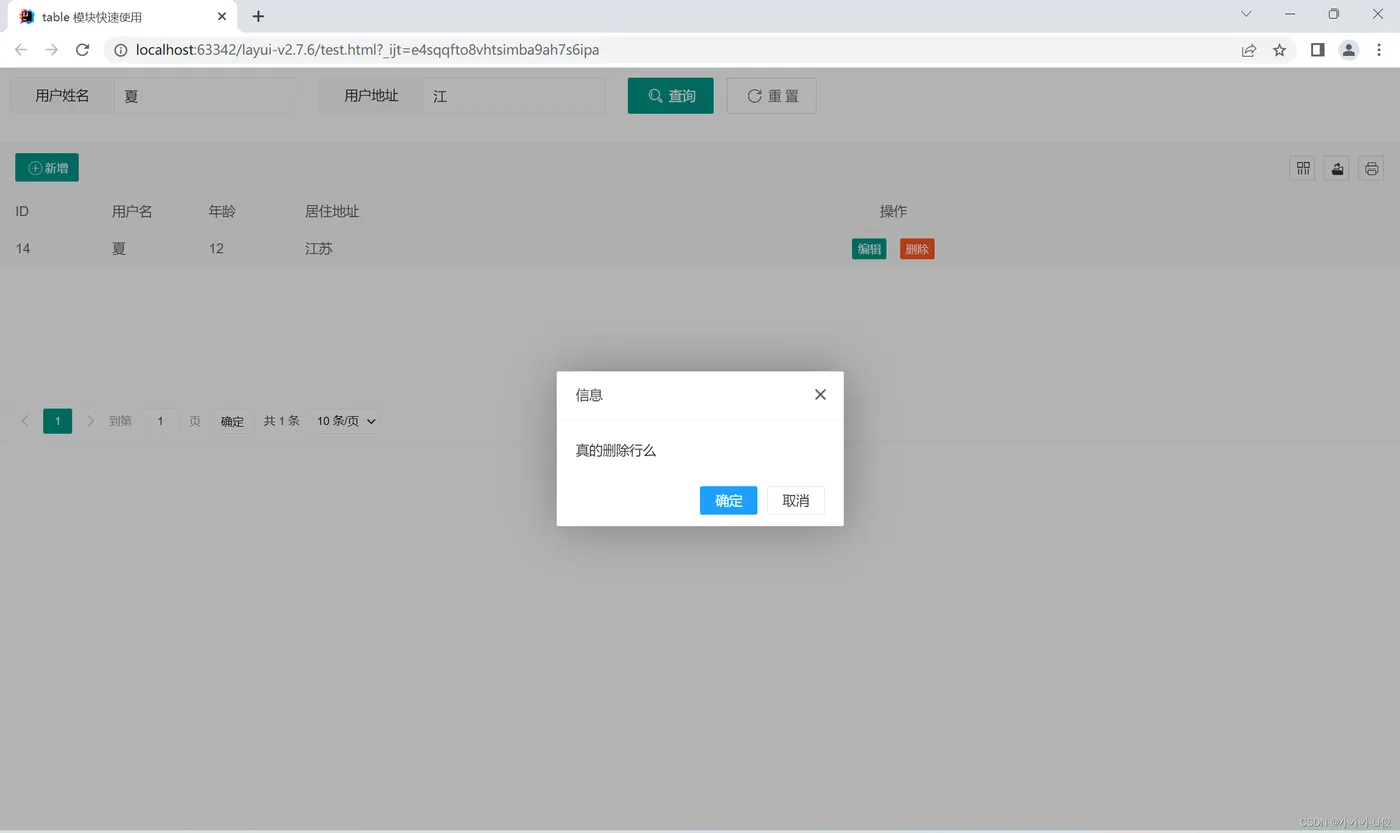1400x833 pixels.
Task: Open the column filter grid icon
Action: 1303,168
